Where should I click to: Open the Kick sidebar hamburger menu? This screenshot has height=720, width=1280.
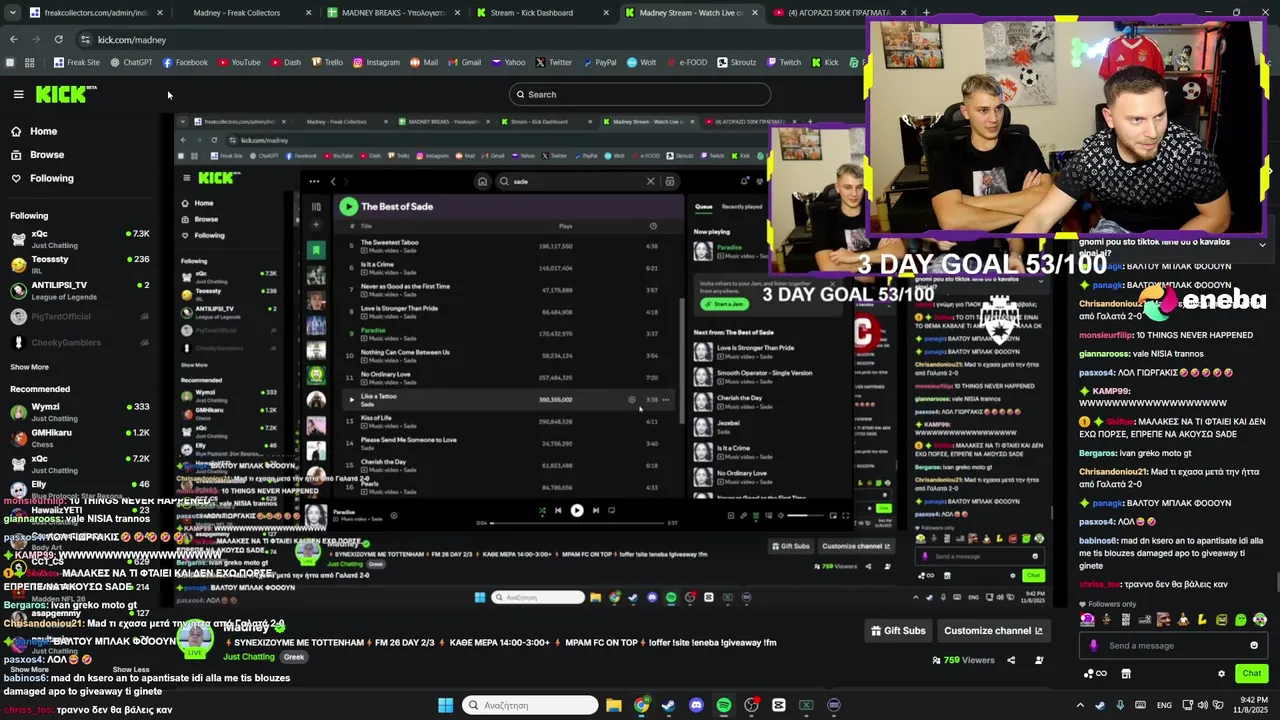tap(18, 94)
